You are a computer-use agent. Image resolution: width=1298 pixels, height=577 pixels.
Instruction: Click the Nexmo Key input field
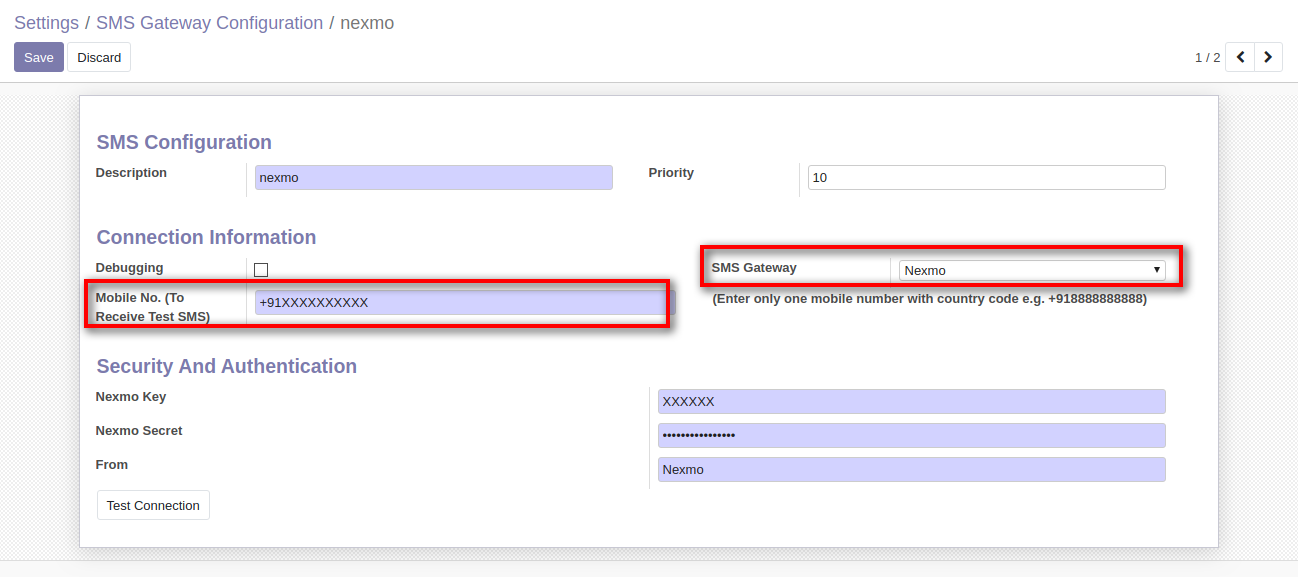911,401
